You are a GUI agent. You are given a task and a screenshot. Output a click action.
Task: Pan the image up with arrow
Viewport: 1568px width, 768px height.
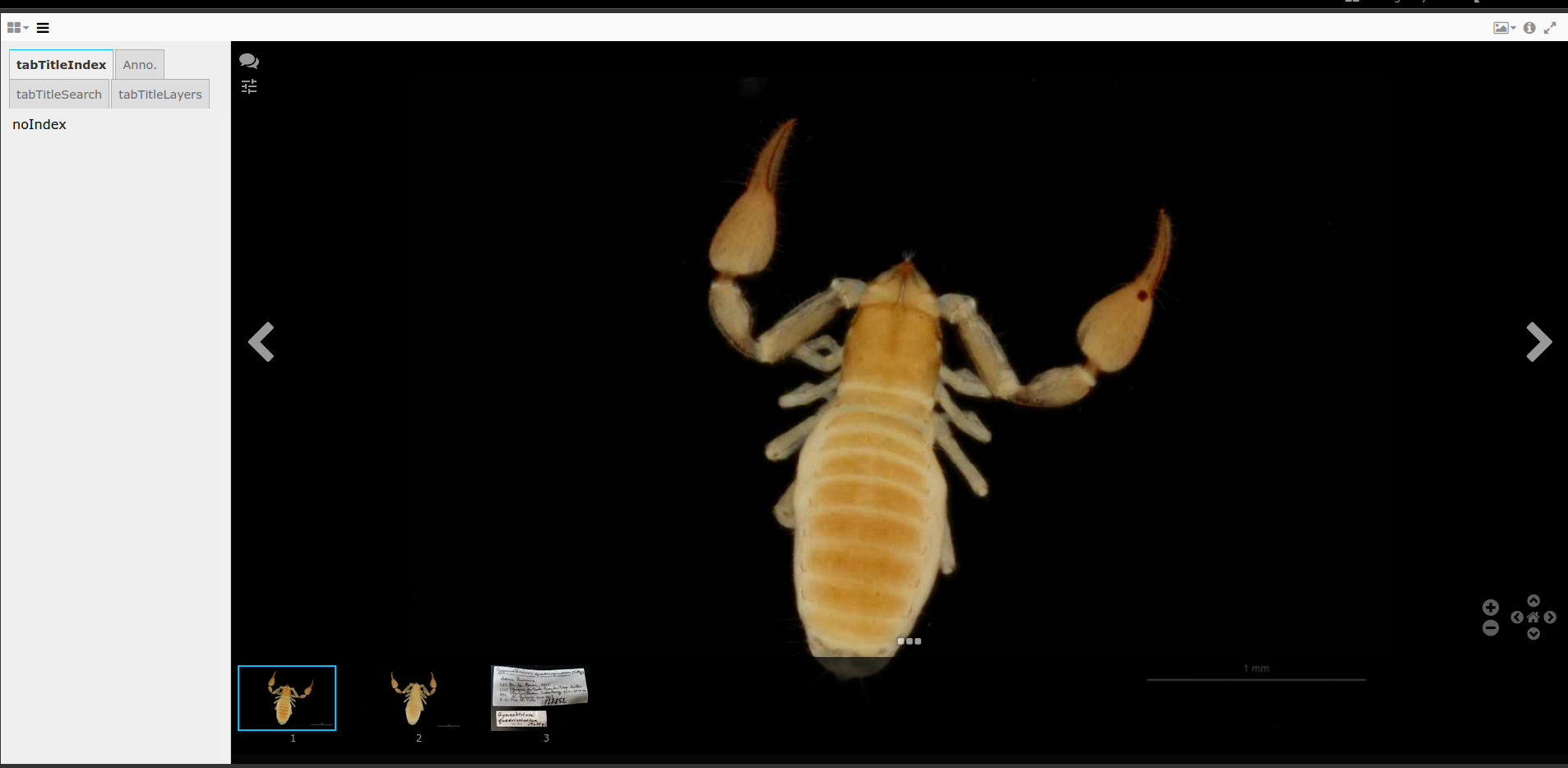(1533, 601)
